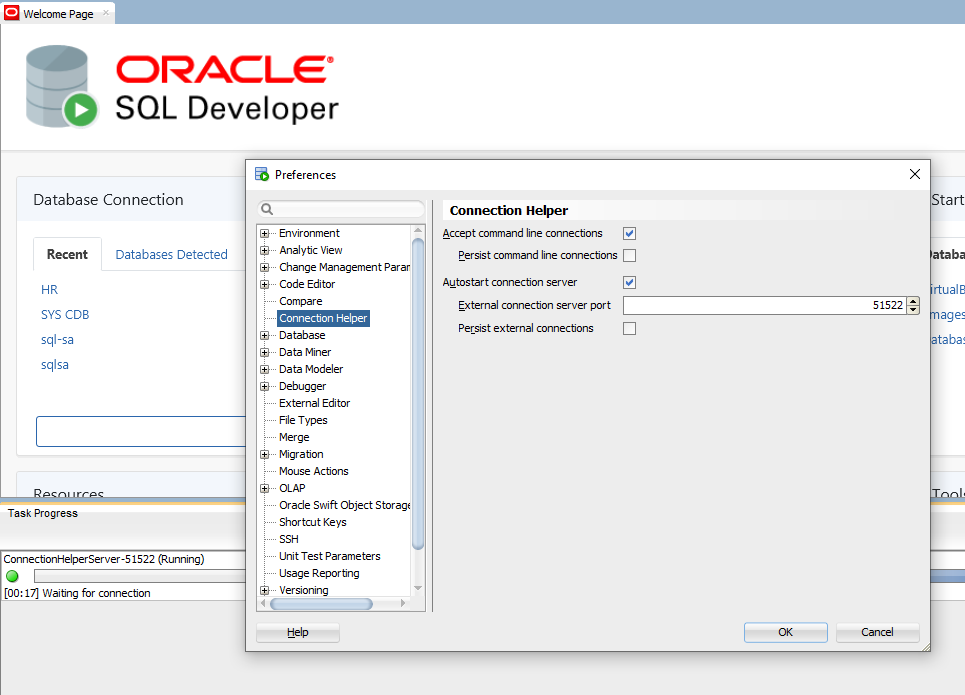Expand the Code Editor node
This screenshot has height=695, width=965.
tap(265, 284)
